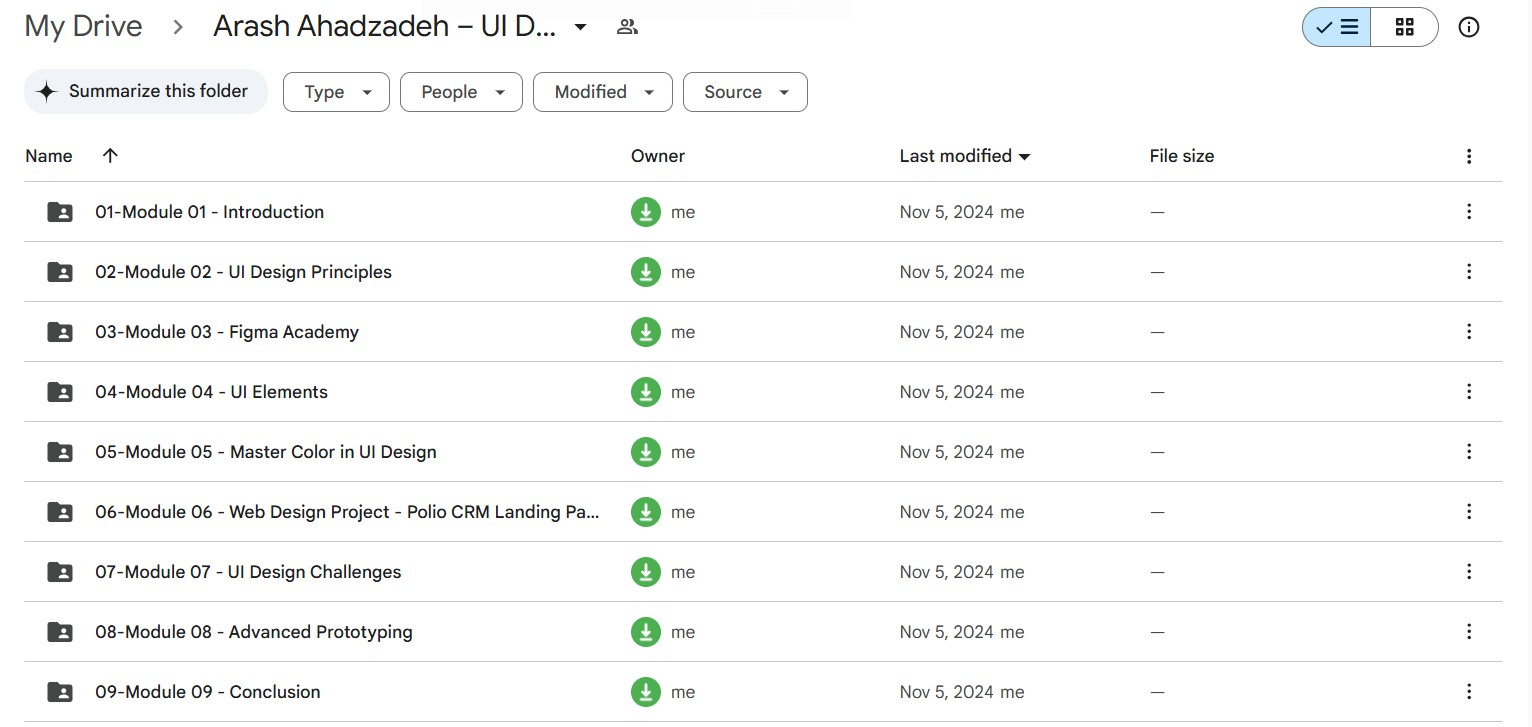Viewport: 1532px width, 727px height.
Task: Open the Modified filter dropdown
Action: pos(602,92)
